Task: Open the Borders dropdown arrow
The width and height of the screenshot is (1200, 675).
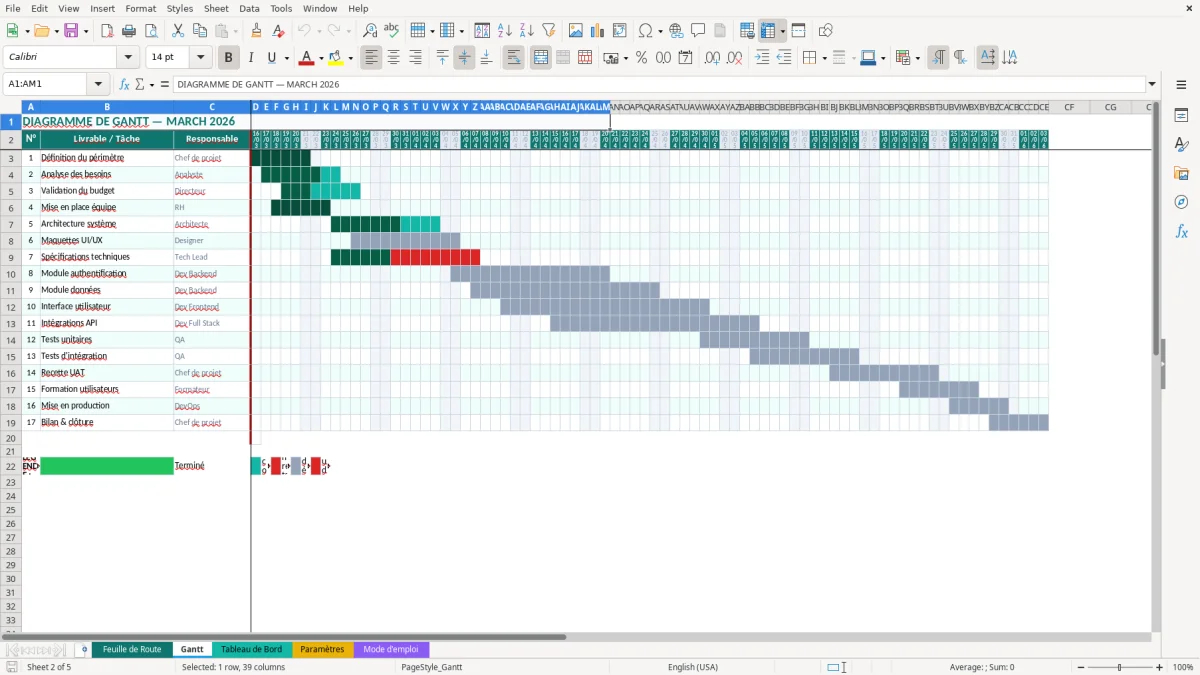Action: [826, 58]
